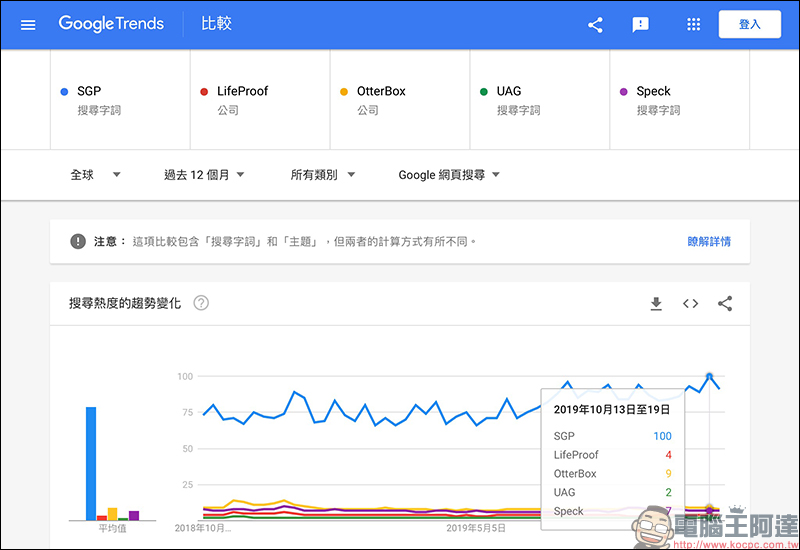Click the share icon in top header
800x550 pixels.
click(x=595, y=24)
